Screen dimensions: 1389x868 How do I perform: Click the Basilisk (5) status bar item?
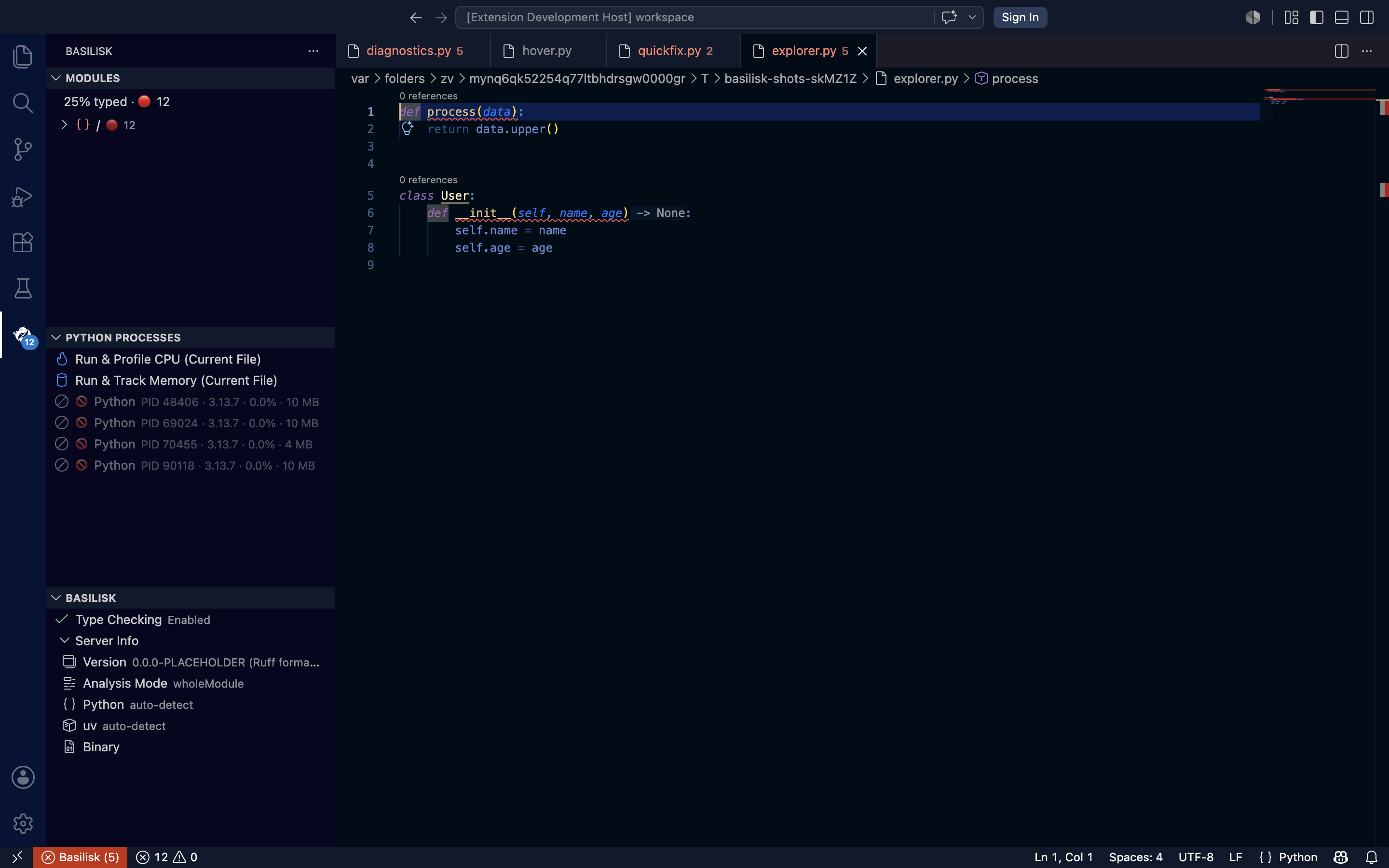click(81, 857)
